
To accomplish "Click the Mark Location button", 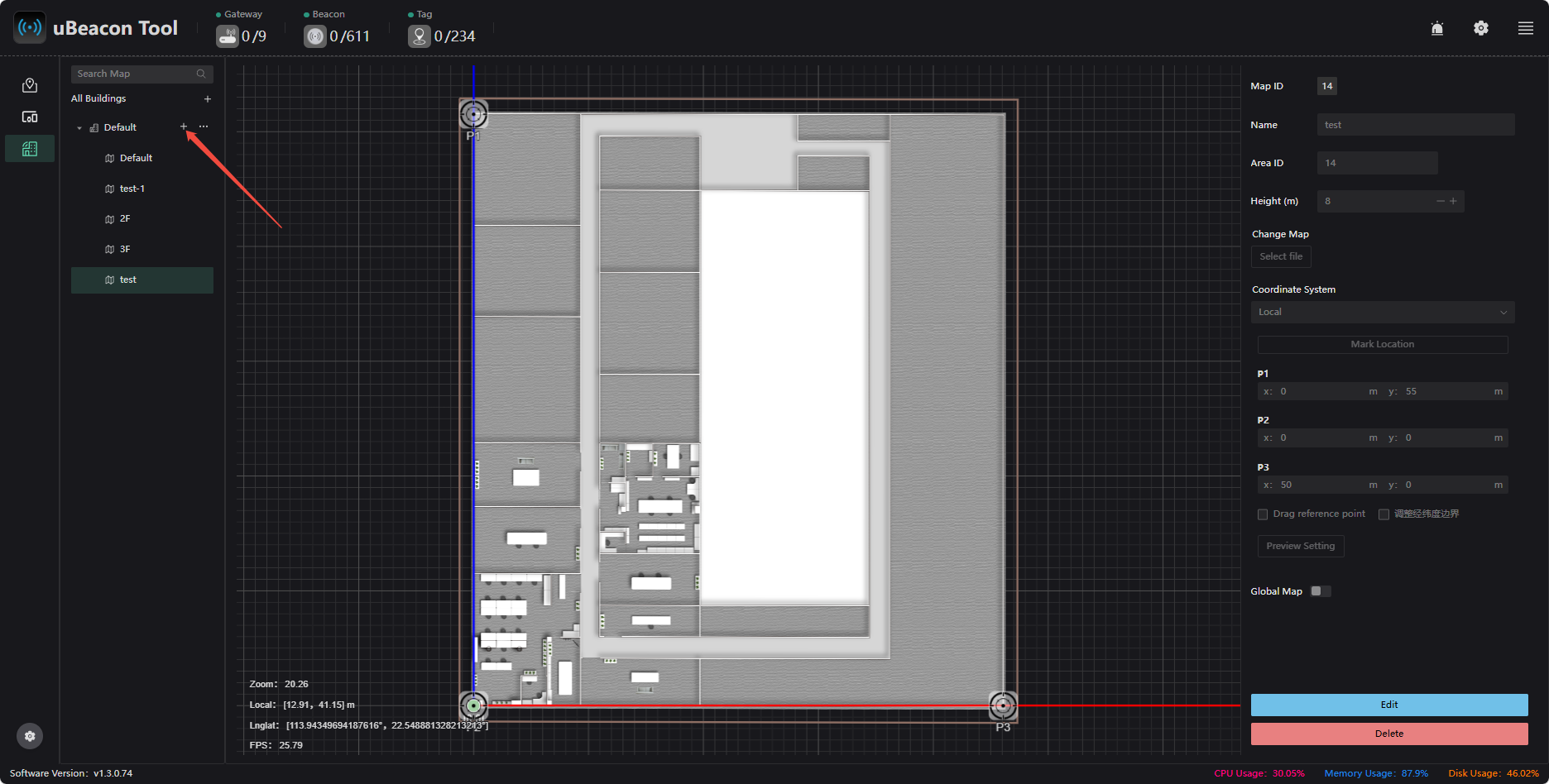I will [1383, 344].
